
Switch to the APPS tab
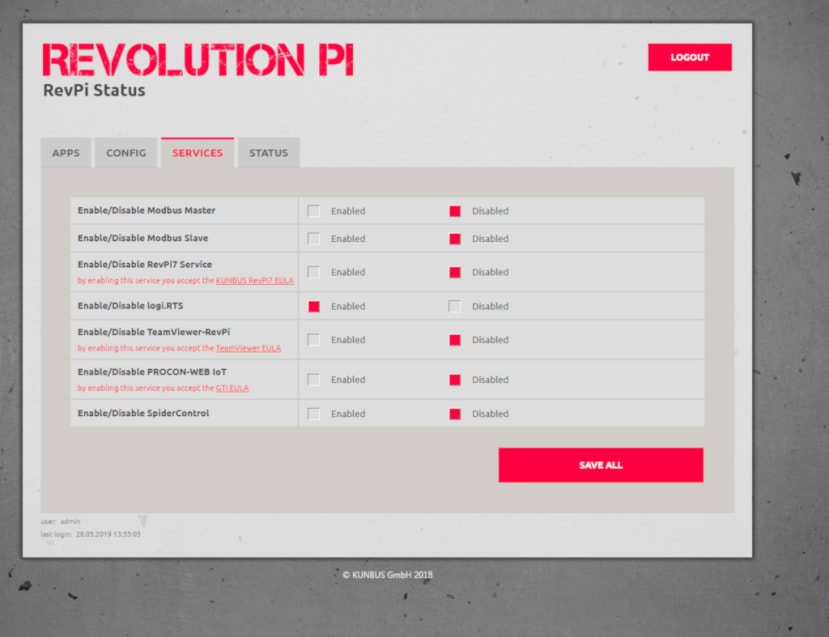65,152
